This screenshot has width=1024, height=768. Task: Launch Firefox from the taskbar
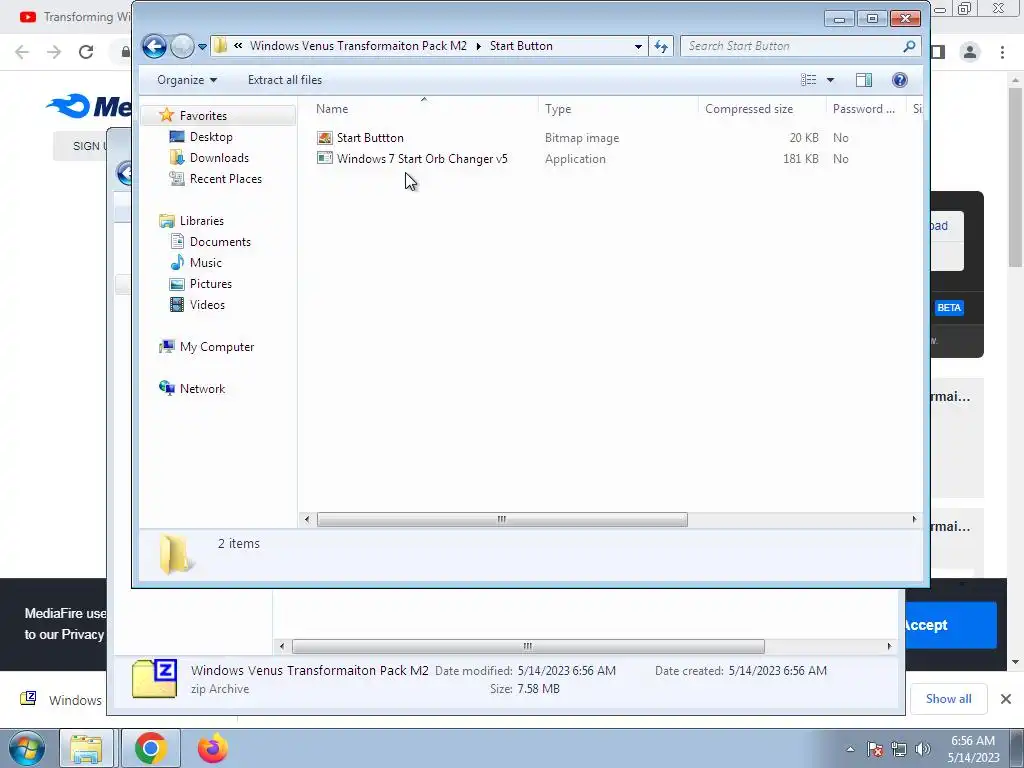pyautogui.click(x=213, y=748)
